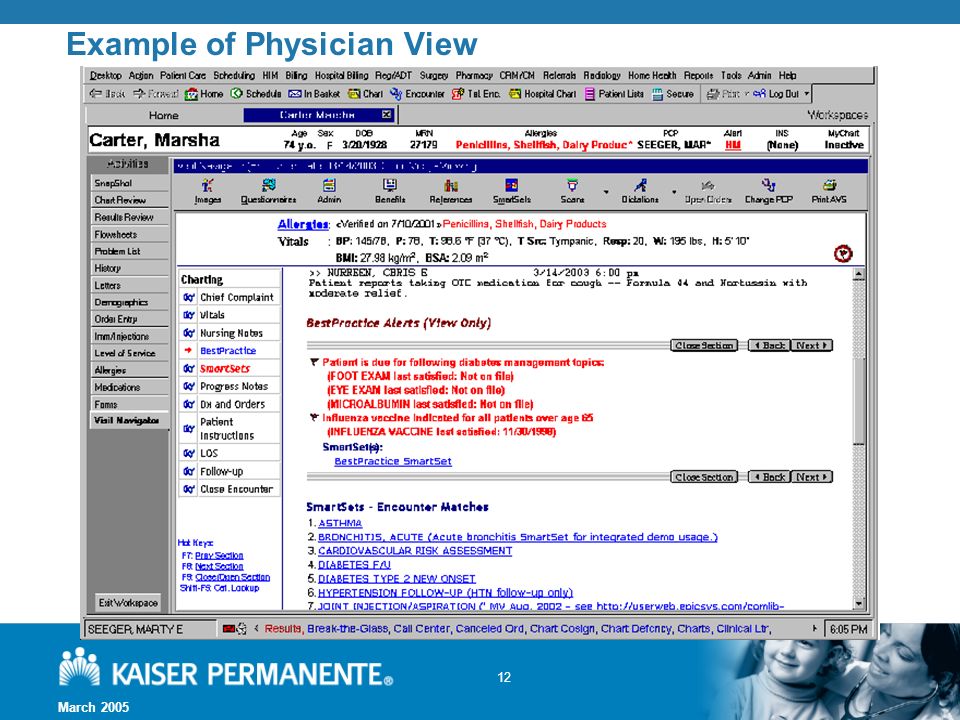Image resolution: width=960 pixels, height=720 pixels.
Task: Go to the Close Encounter charting section
Action: [230, 489]
